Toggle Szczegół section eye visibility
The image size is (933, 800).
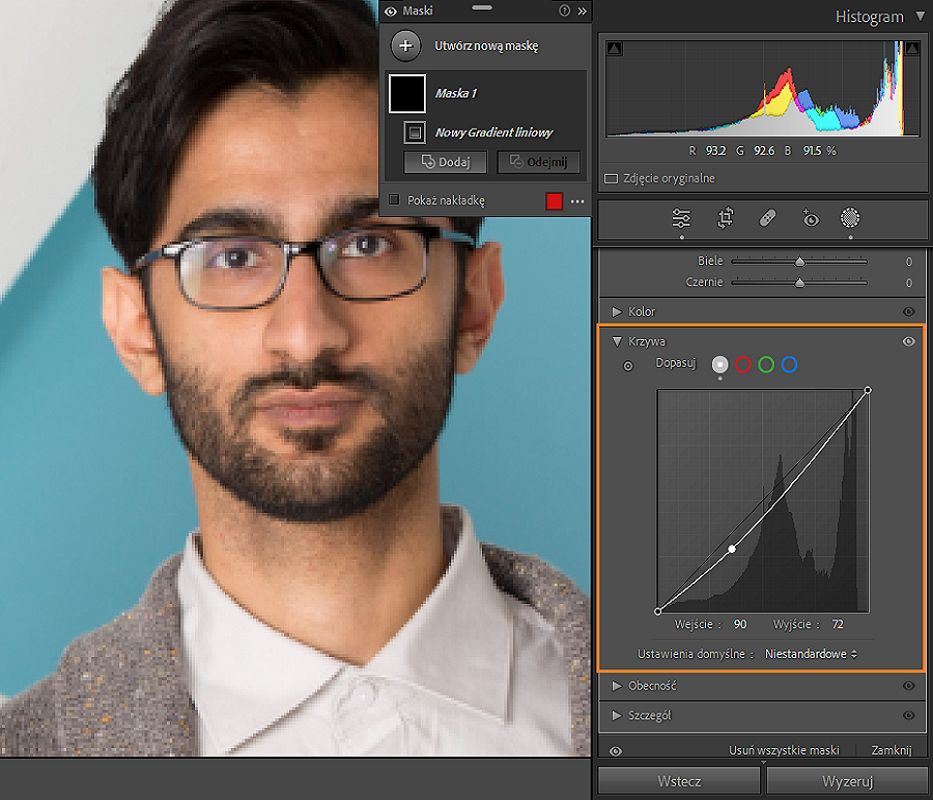(x=909, y=715)
